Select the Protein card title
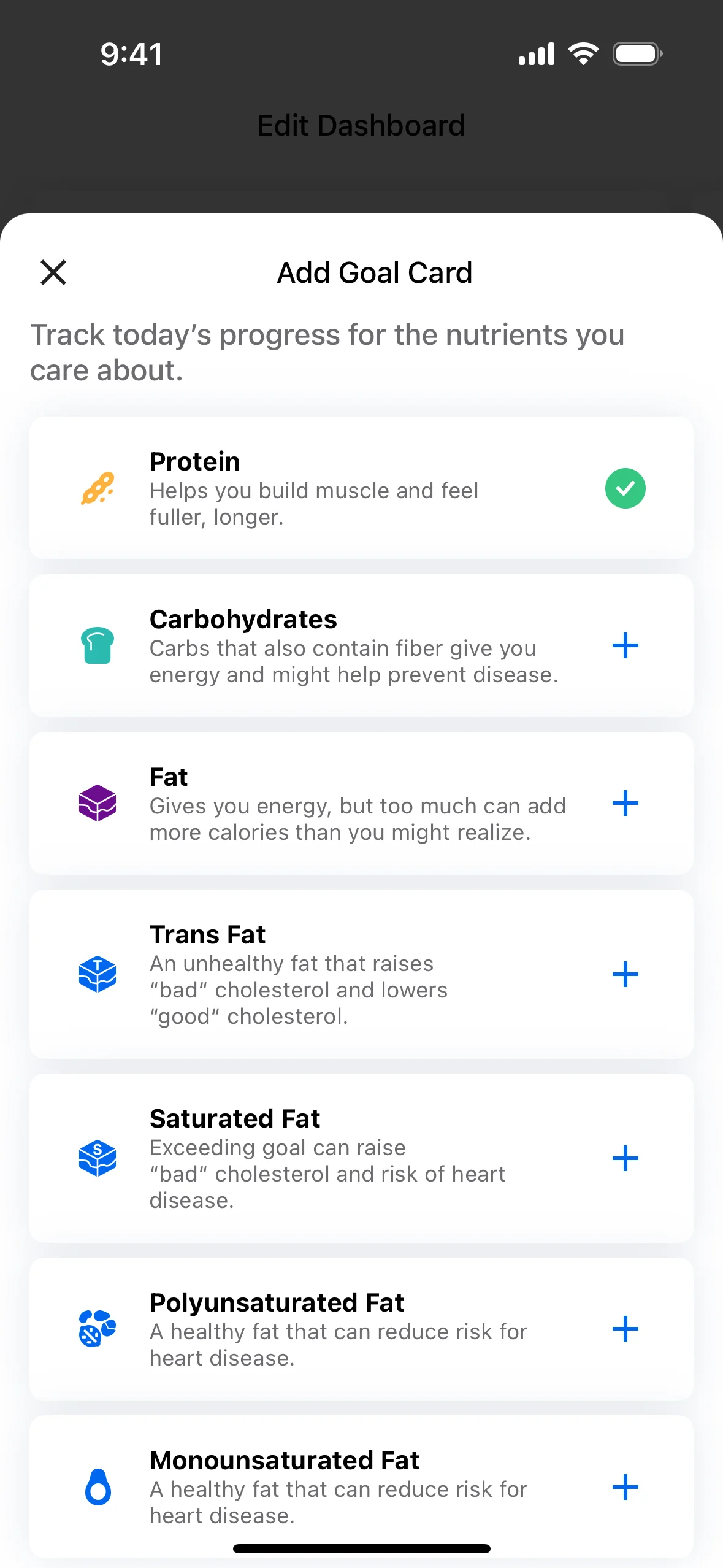This screenshot has width=723, height=1568. coord(195,462)
